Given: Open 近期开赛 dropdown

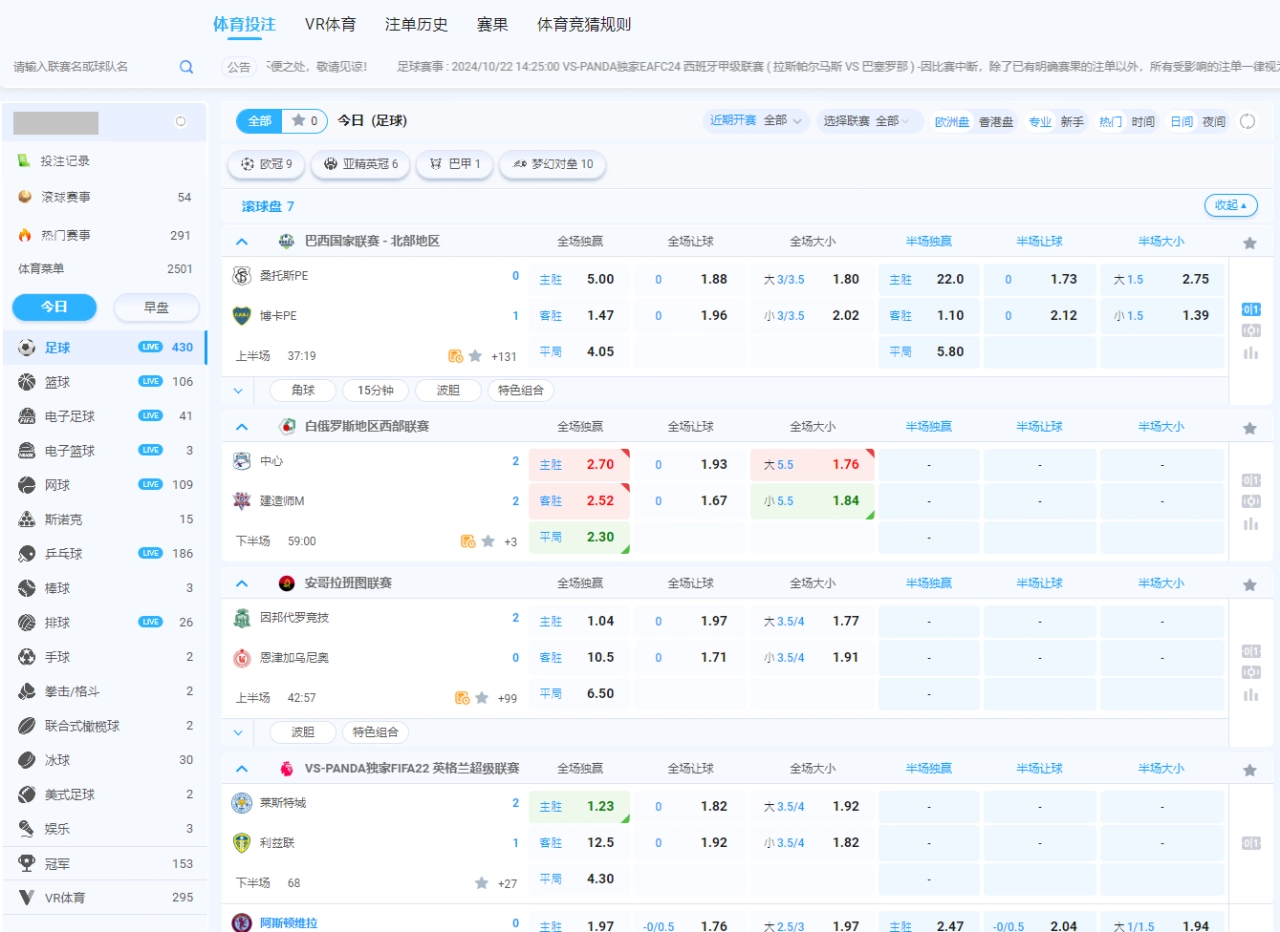Looking at the screenshot, I should point(755,121).
